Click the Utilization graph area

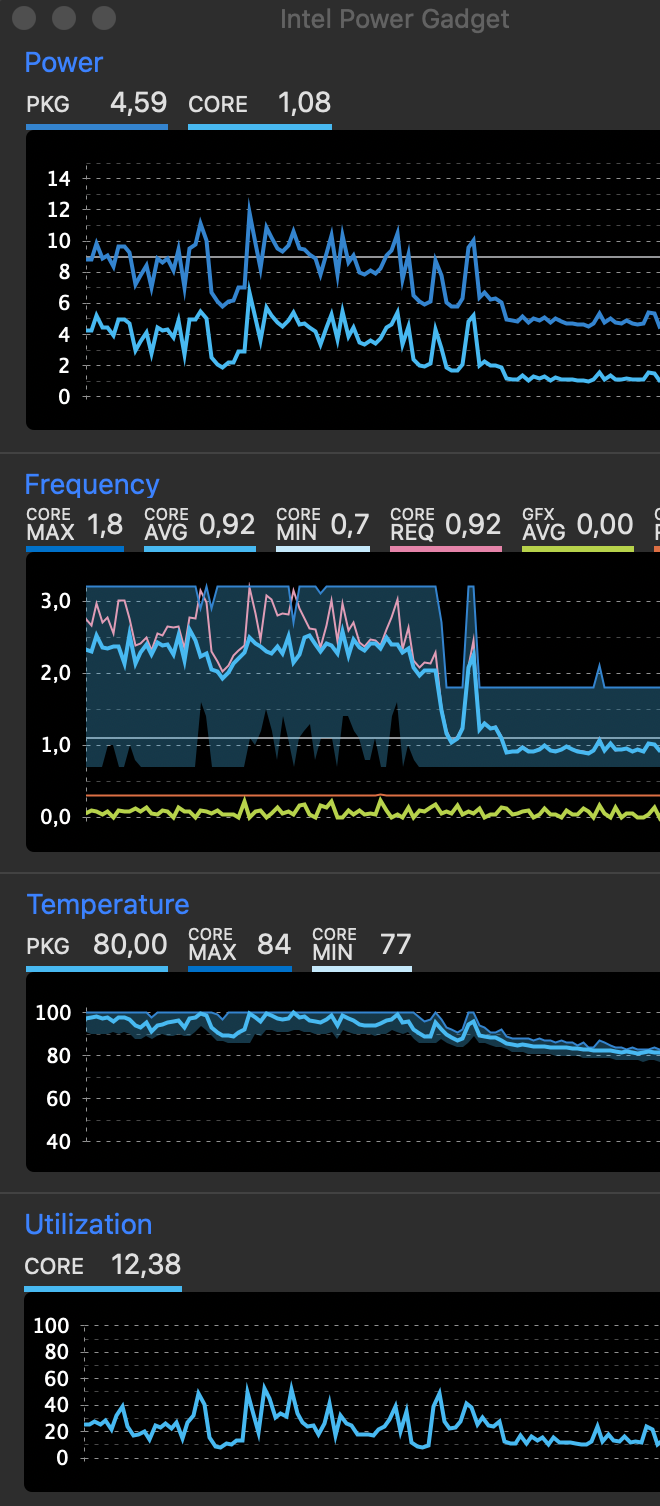pyautogui.click(x=343, y=1392)
